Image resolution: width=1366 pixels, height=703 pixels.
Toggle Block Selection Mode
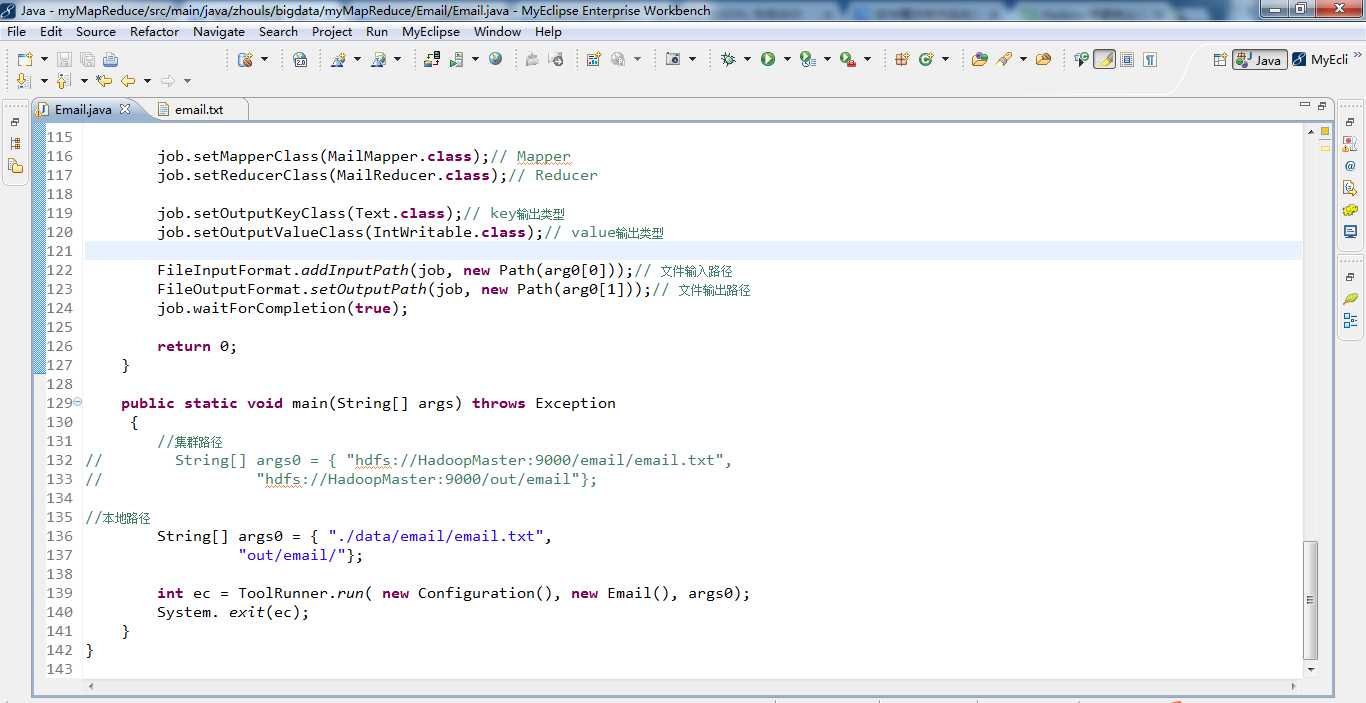(x=1127, y=59)
